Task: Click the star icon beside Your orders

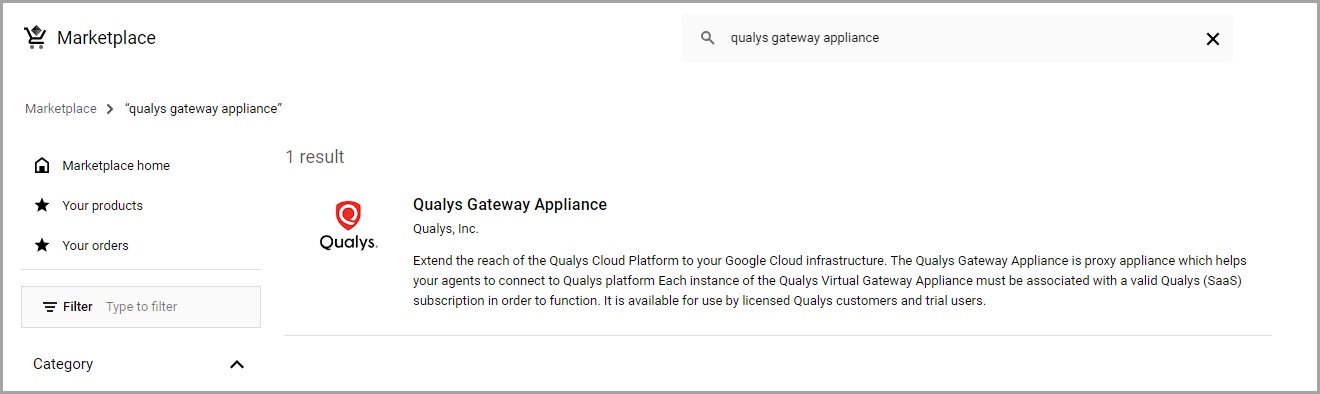Action: pos(42,245)
